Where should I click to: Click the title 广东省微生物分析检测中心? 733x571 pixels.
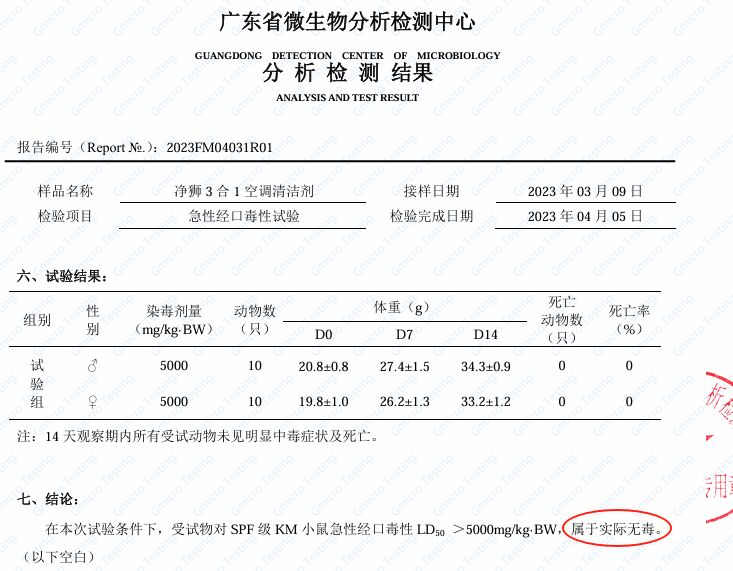tap(347, 22)
